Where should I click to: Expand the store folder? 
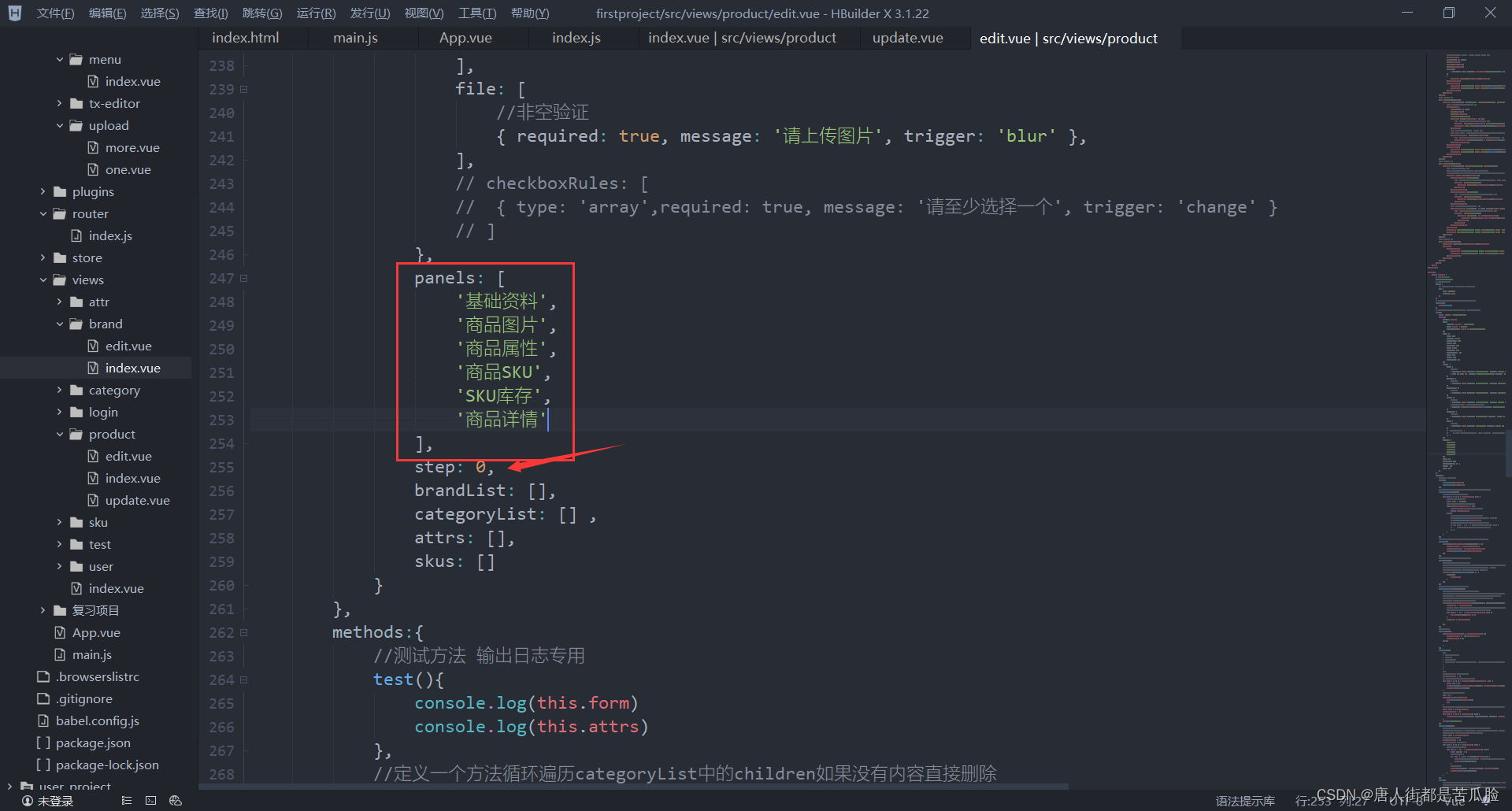tap(43, 257)
